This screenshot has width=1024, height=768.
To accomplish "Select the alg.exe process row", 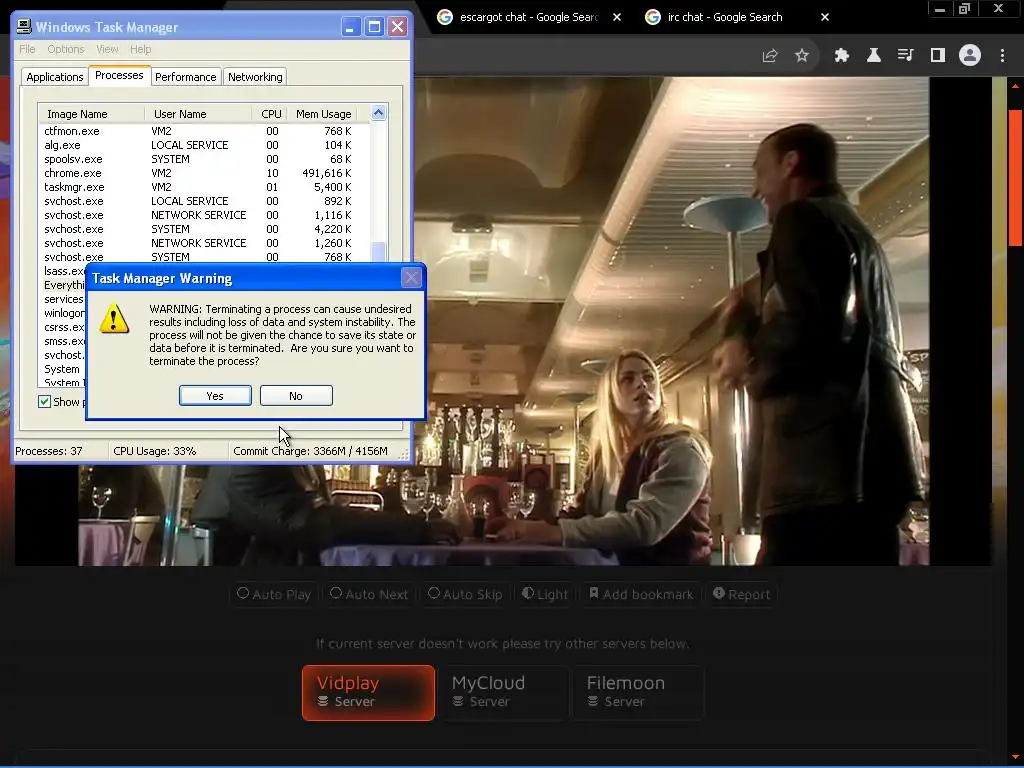I will 204,145.
